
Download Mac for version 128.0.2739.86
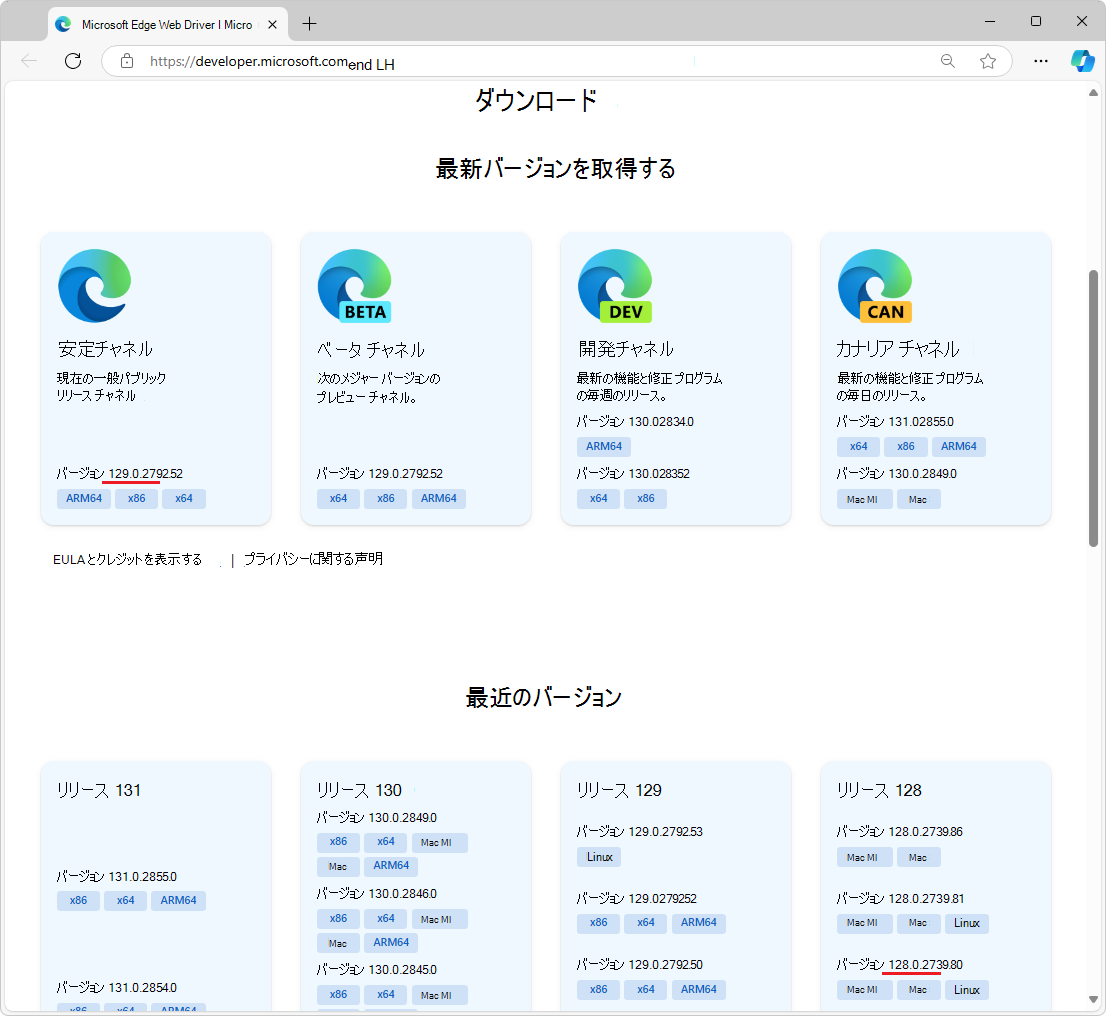click(918, 857)
